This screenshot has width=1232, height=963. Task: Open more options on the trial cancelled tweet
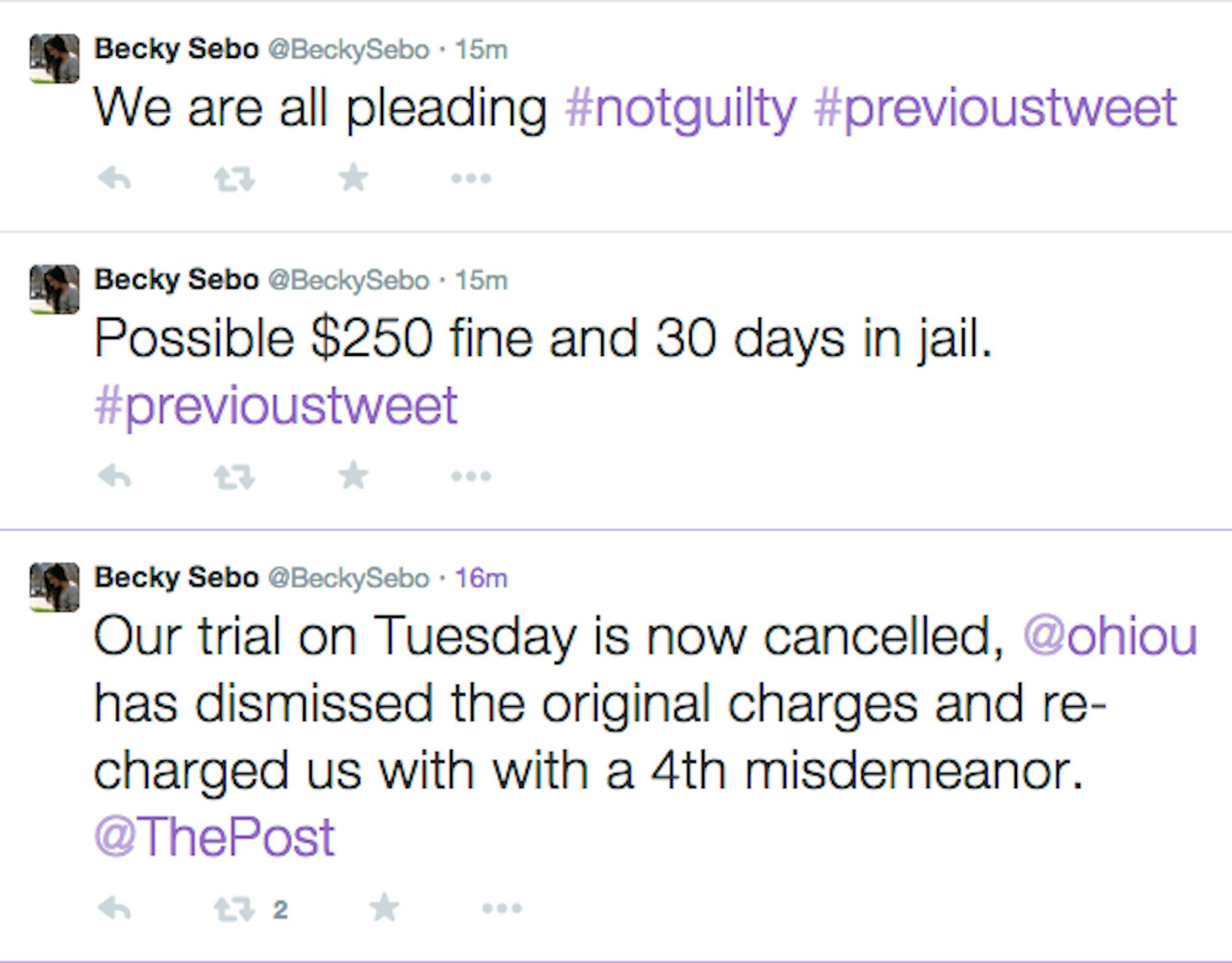coord(501,909)
